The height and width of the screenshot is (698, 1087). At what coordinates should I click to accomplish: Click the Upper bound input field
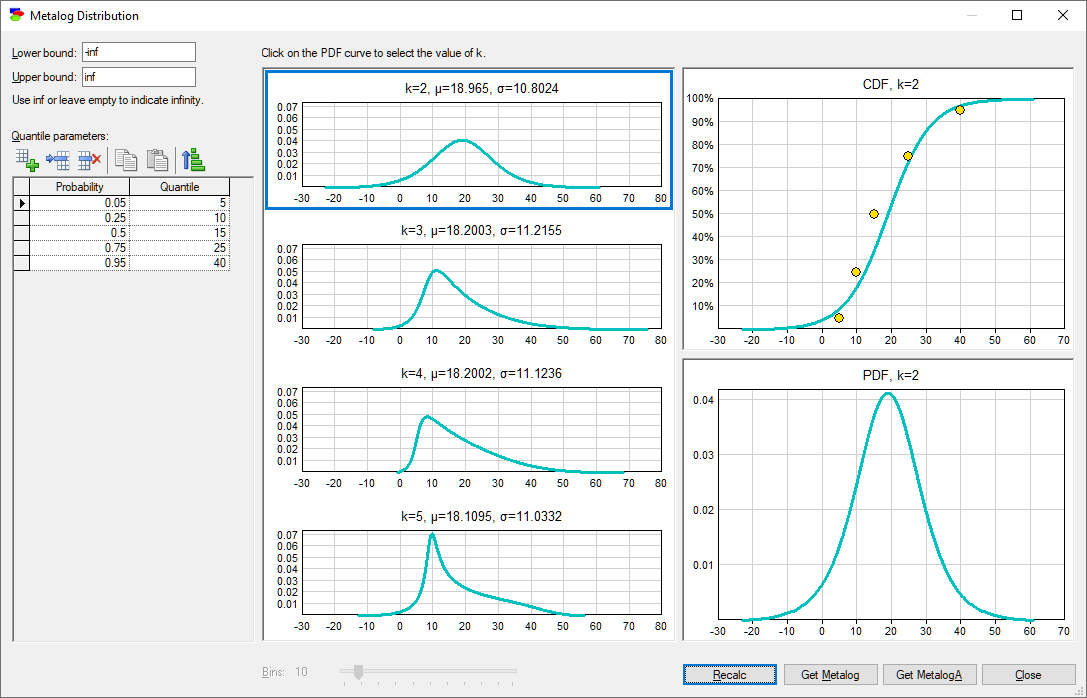click(139, 77)
